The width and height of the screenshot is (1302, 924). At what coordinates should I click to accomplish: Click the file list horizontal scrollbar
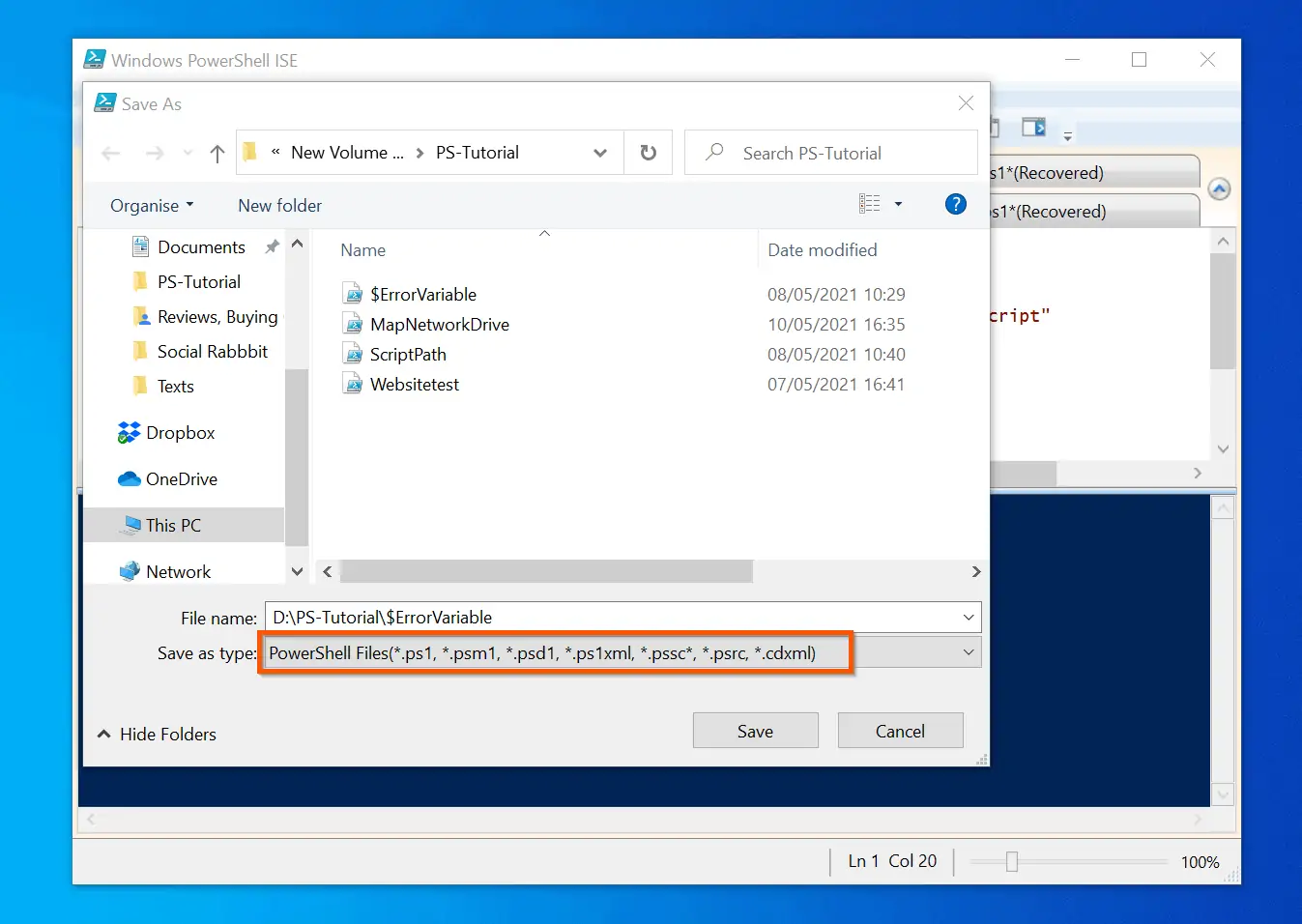click(x=546, y=571)
